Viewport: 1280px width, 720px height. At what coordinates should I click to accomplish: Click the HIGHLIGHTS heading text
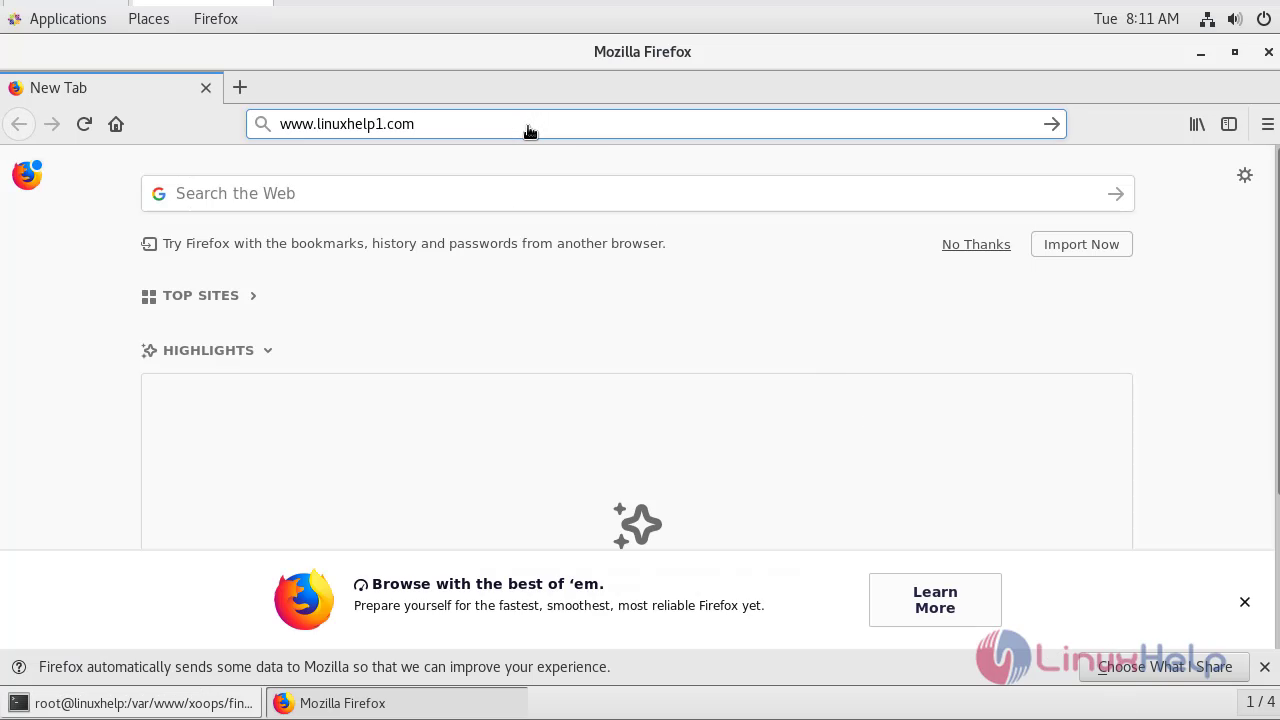click(208, 351)
